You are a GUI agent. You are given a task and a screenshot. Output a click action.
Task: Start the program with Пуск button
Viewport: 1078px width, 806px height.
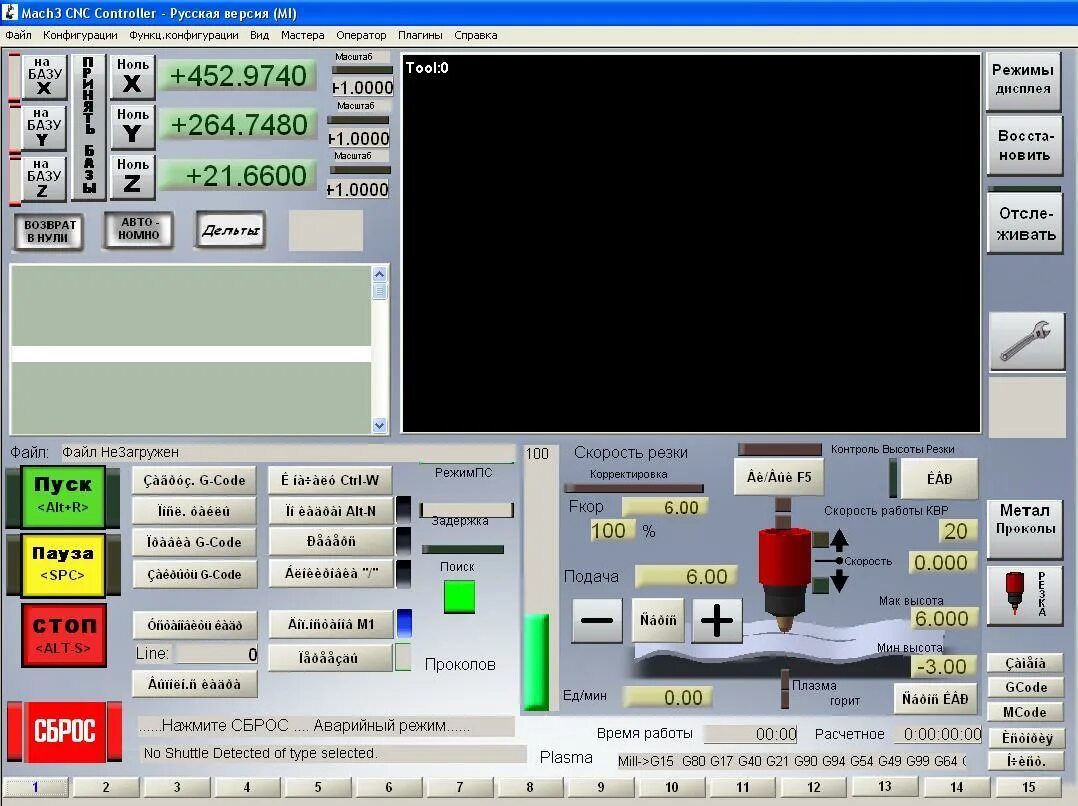point(63,497)
